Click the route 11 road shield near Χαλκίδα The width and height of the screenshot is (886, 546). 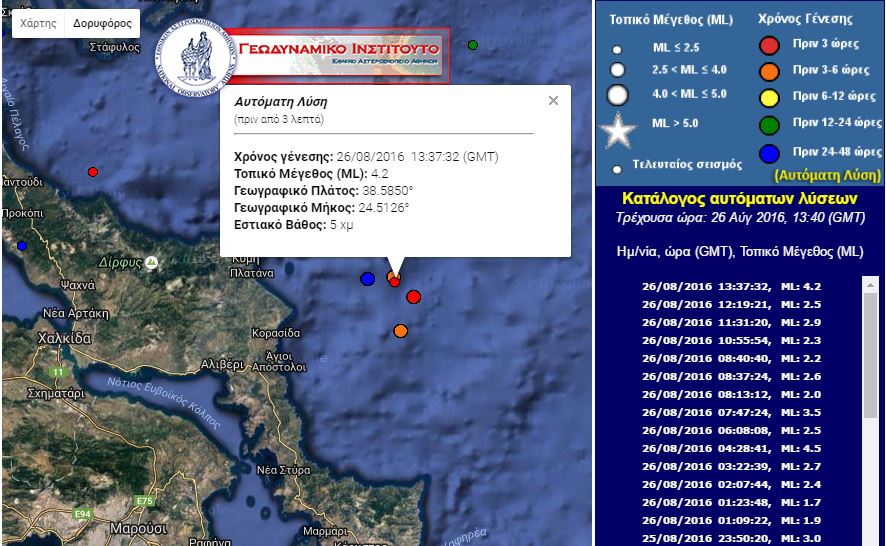(x=58, y=372)
